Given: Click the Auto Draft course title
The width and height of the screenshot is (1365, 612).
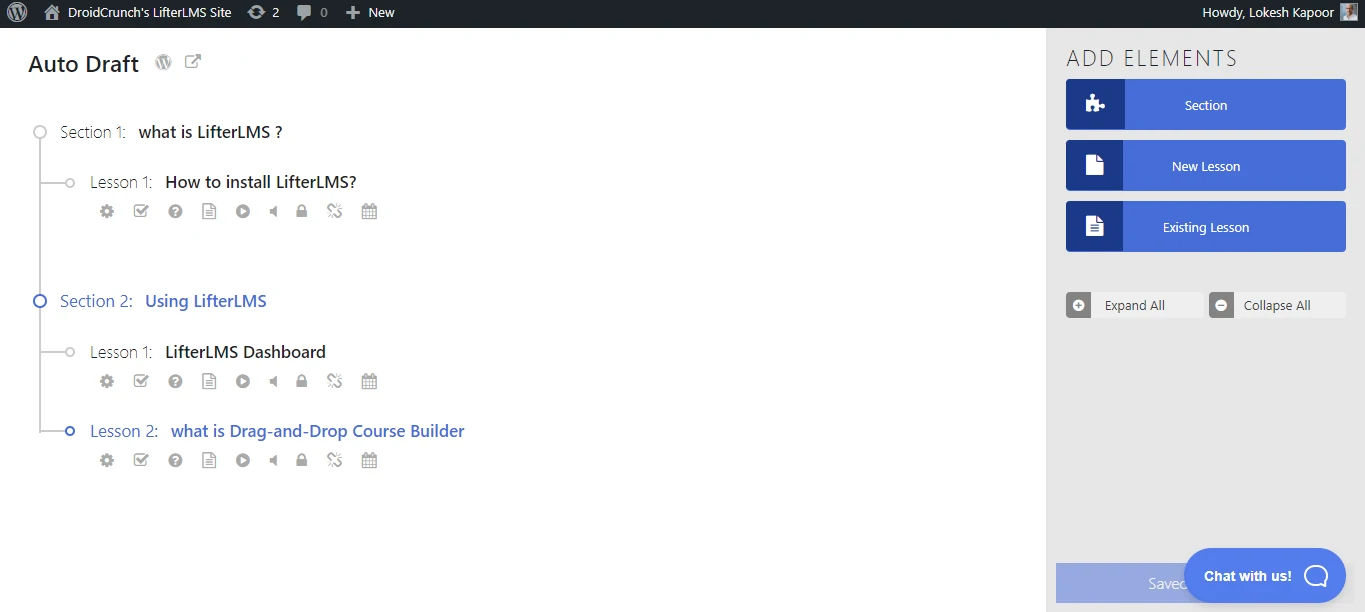Looking at the screenshot, I should [x=84, y=64].
